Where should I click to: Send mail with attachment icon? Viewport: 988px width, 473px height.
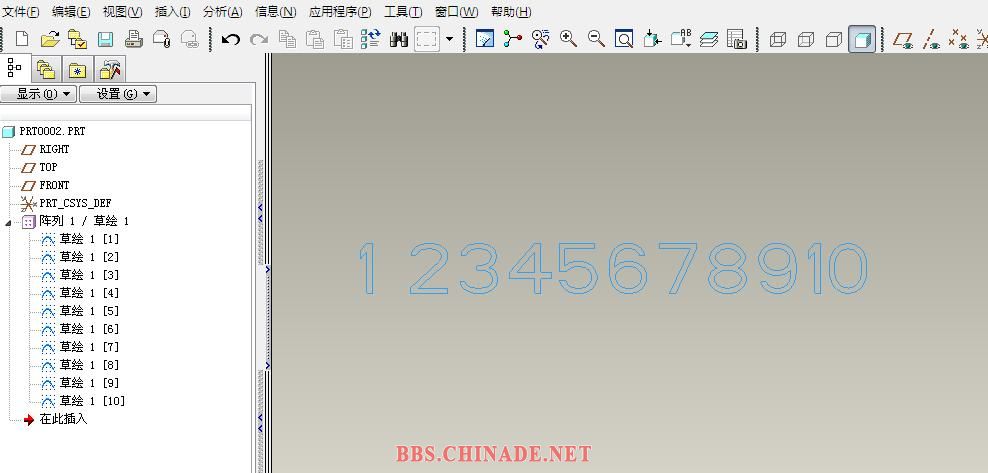(161, 40)
